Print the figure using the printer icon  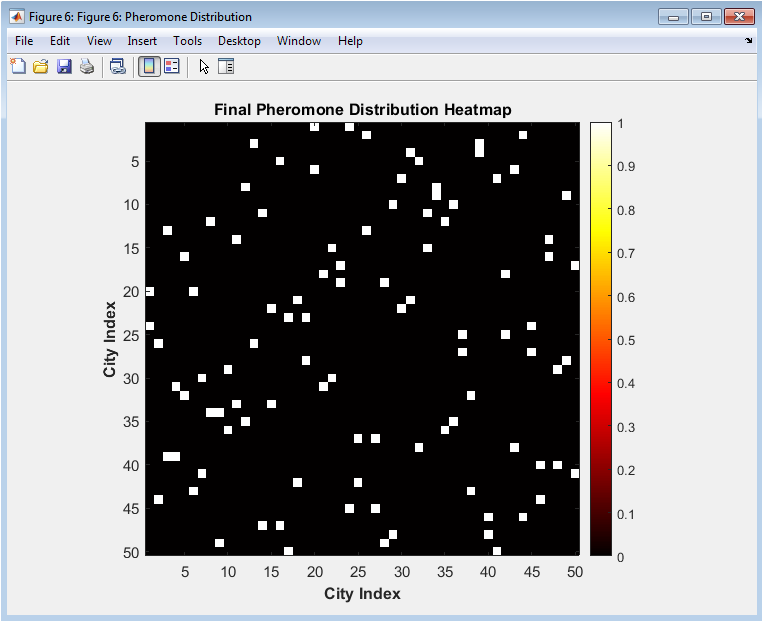tap(87, 67)
